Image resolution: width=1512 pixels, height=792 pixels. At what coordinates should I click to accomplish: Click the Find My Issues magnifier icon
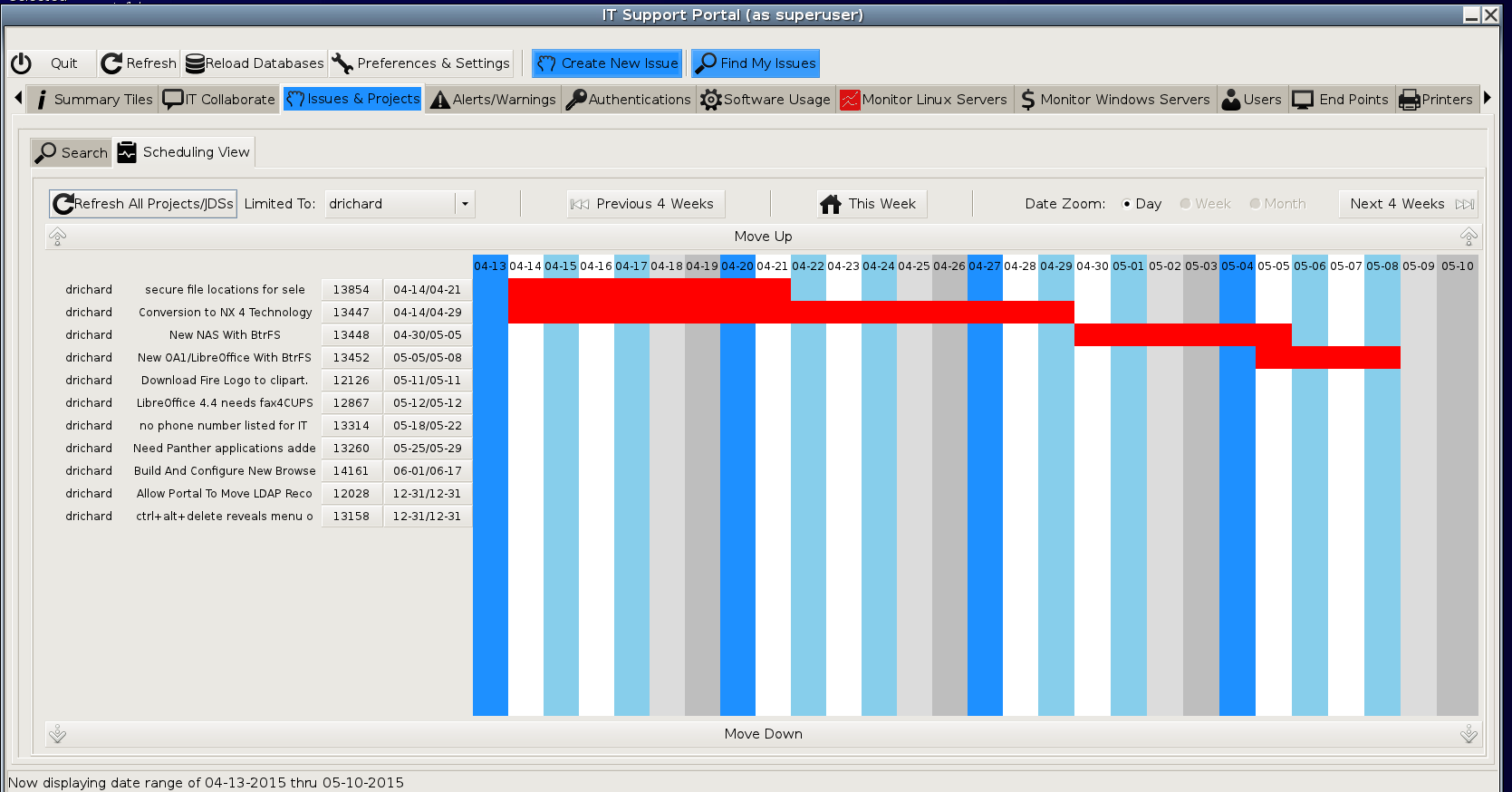coord(706,63)
